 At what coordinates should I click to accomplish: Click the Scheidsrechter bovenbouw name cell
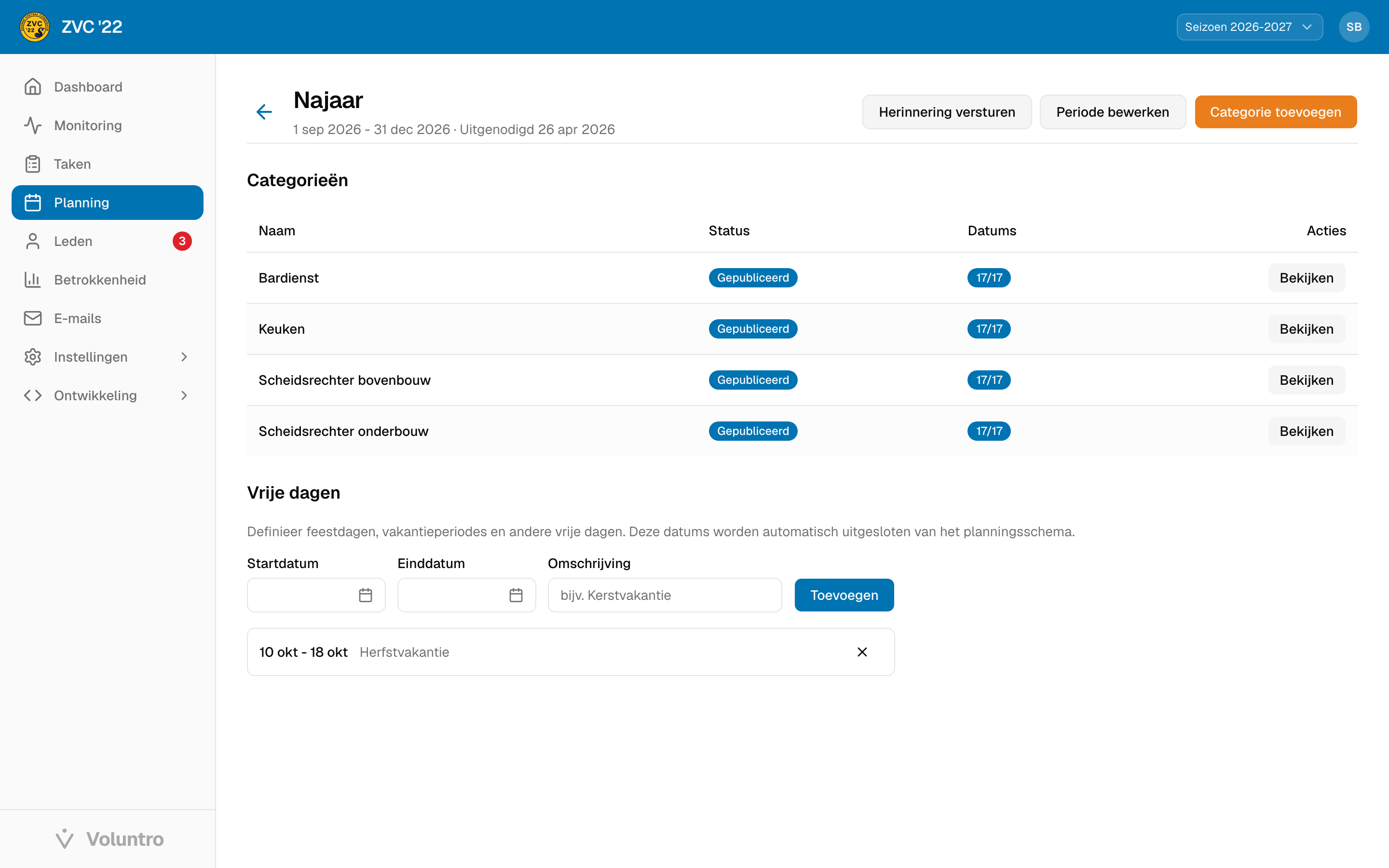coord(344,380)
